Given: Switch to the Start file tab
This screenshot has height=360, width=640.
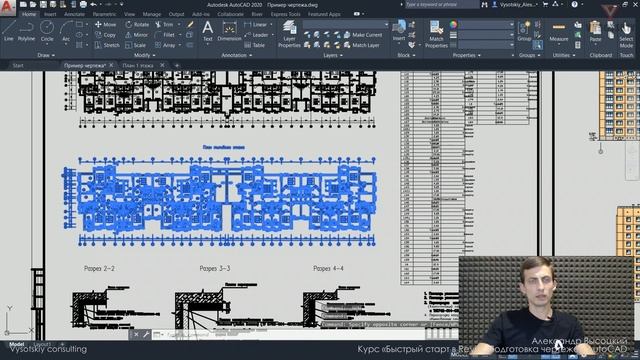Looking at the screenshot, I should 18,65.
